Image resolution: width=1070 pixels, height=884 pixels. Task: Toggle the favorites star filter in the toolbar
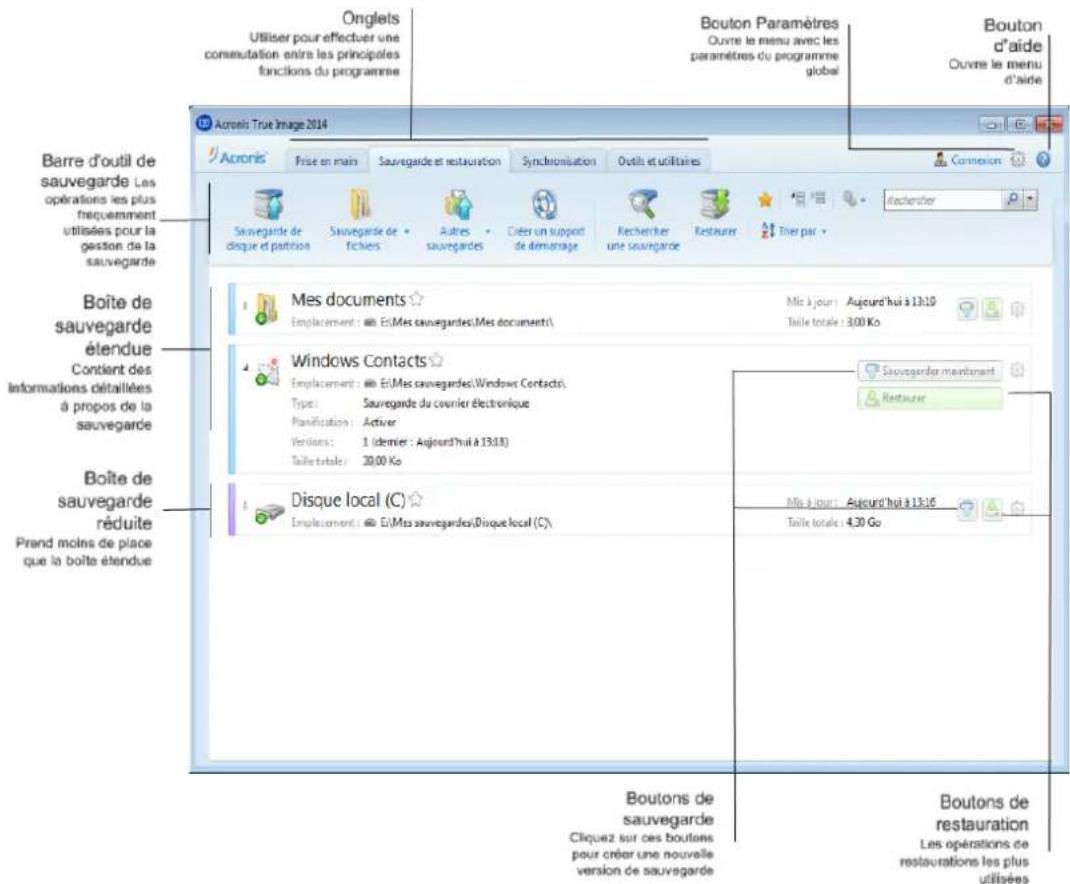coord(765,199)
